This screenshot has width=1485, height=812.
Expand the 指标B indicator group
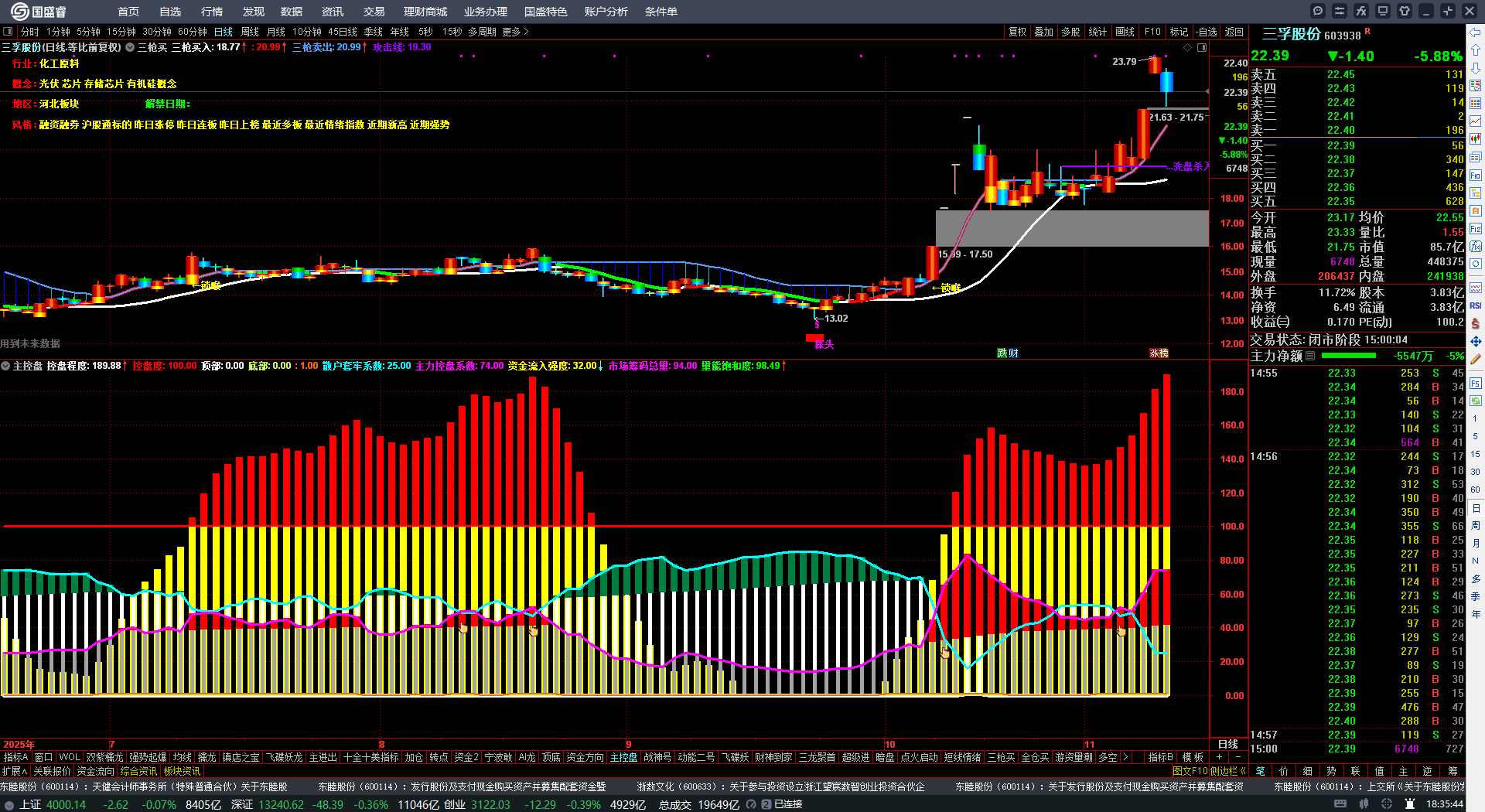1161,757
